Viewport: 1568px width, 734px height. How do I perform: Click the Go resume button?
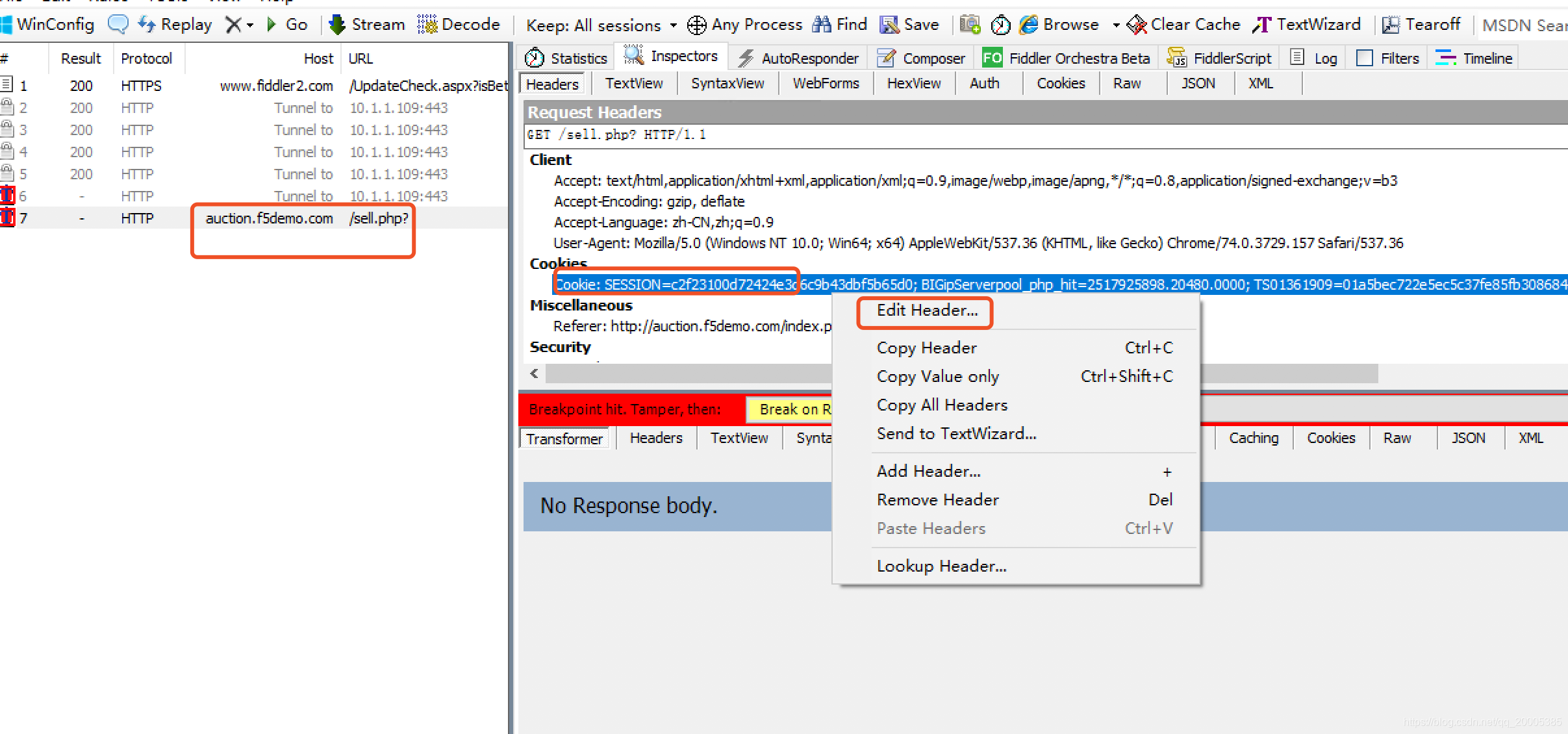point(287,25)
